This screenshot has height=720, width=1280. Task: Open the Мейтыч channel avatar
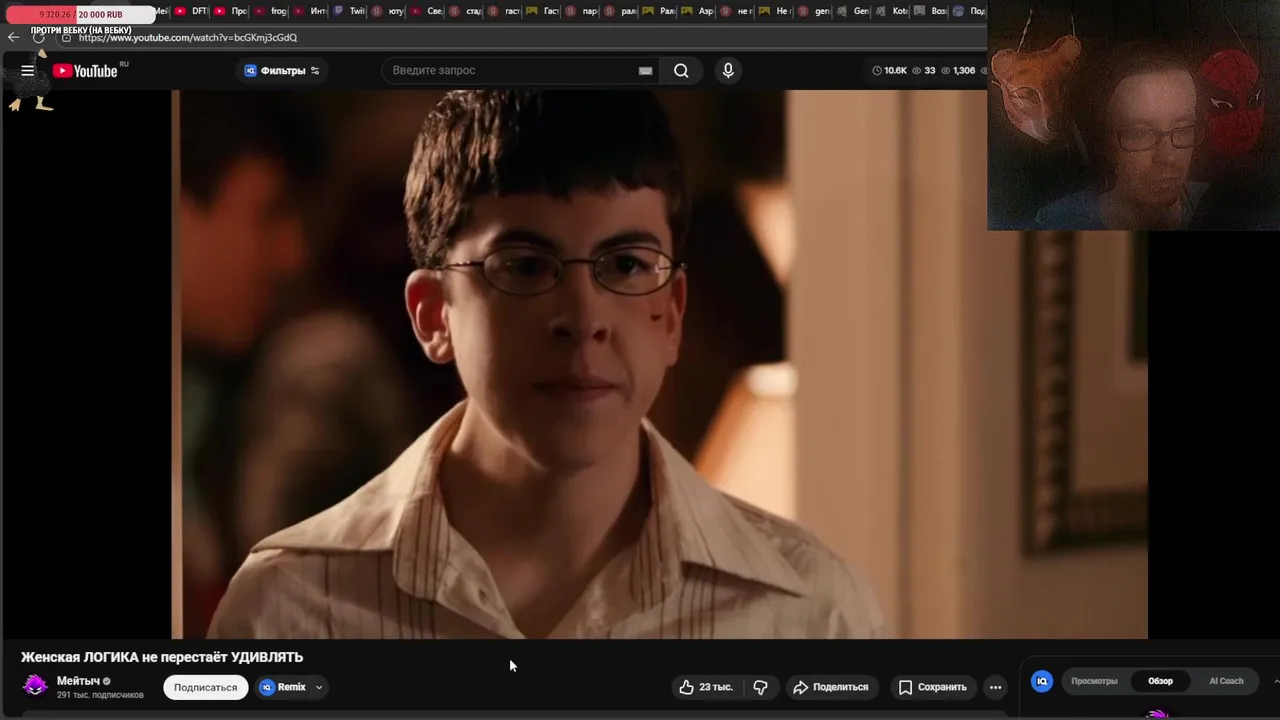tap(35, 686)
